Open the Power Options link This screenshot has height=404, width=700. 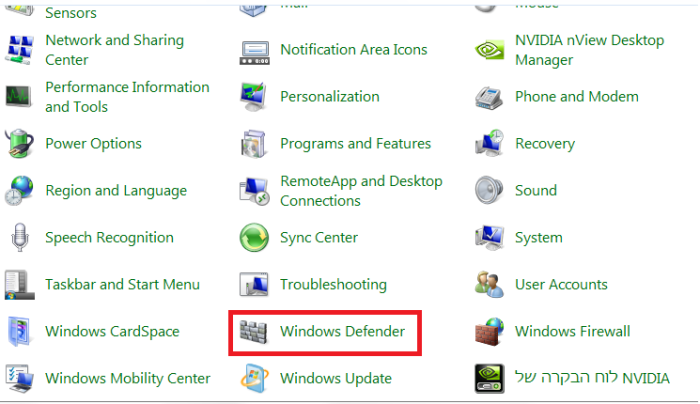[x=93, y=143]
